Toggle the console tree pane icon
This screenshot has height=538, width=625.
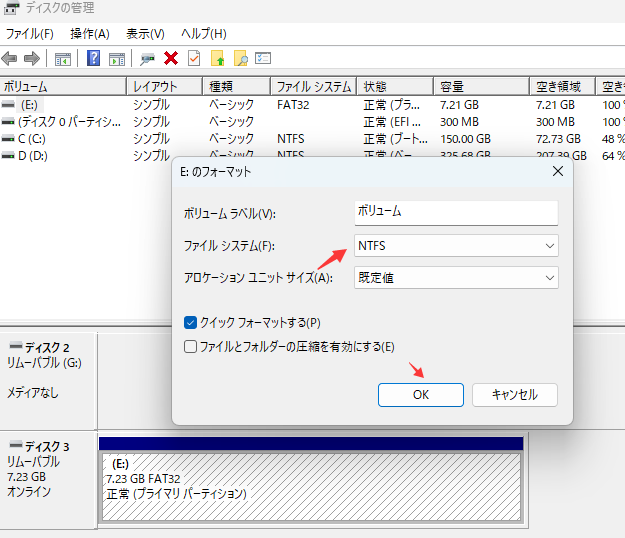click(x=63, y=59)
